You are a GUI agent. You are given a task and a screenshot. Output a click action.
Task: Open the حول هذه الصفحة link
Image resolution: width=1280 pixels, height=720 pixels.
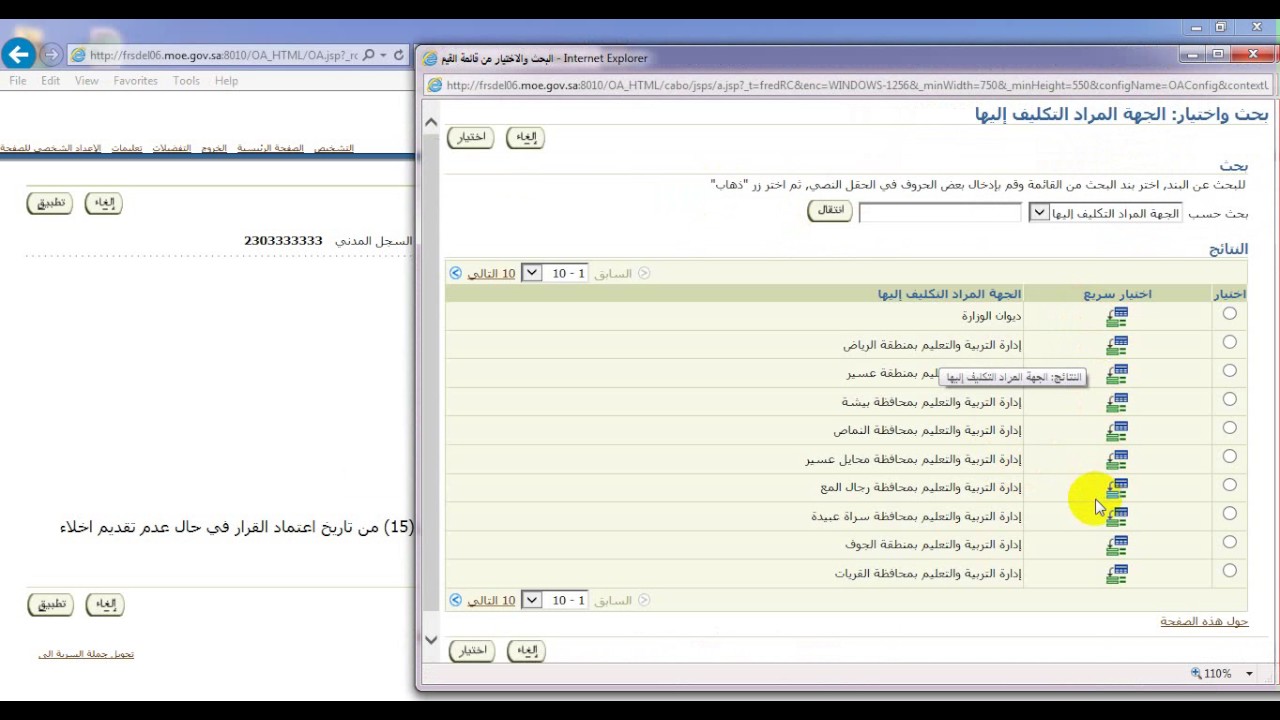1204,621
